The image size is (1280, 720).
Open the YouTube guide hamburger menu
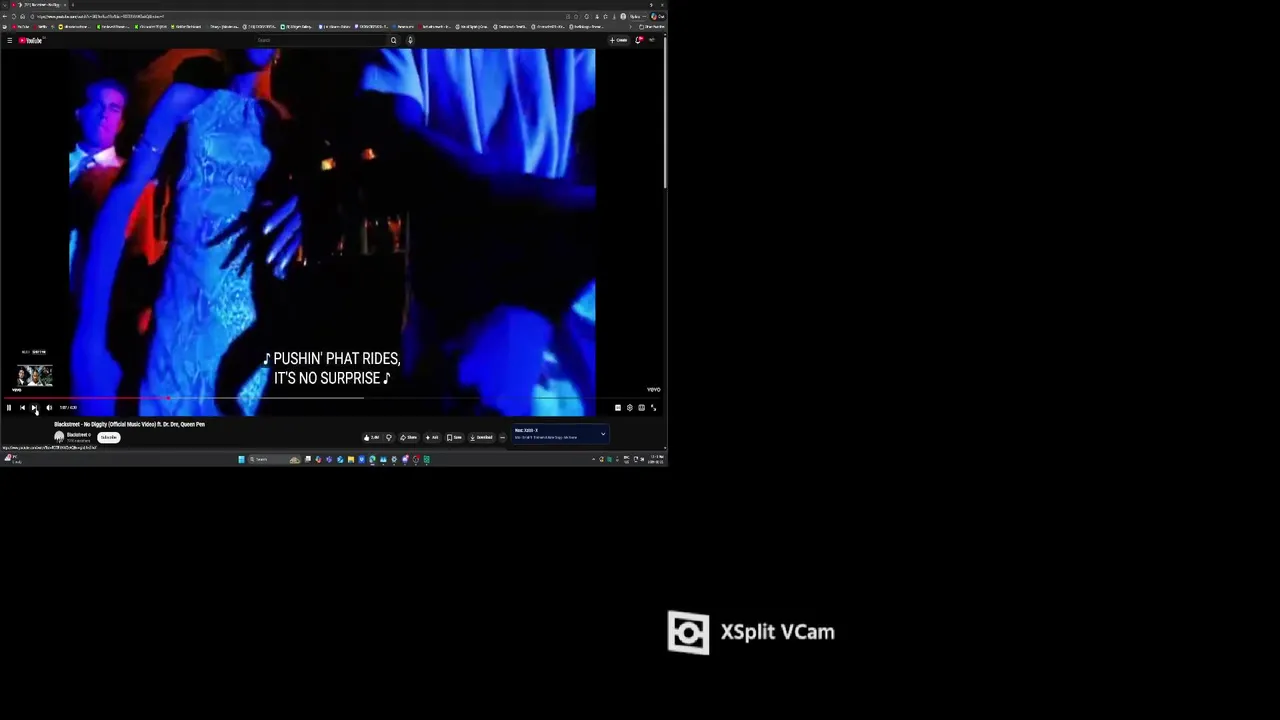click(9, 40)
